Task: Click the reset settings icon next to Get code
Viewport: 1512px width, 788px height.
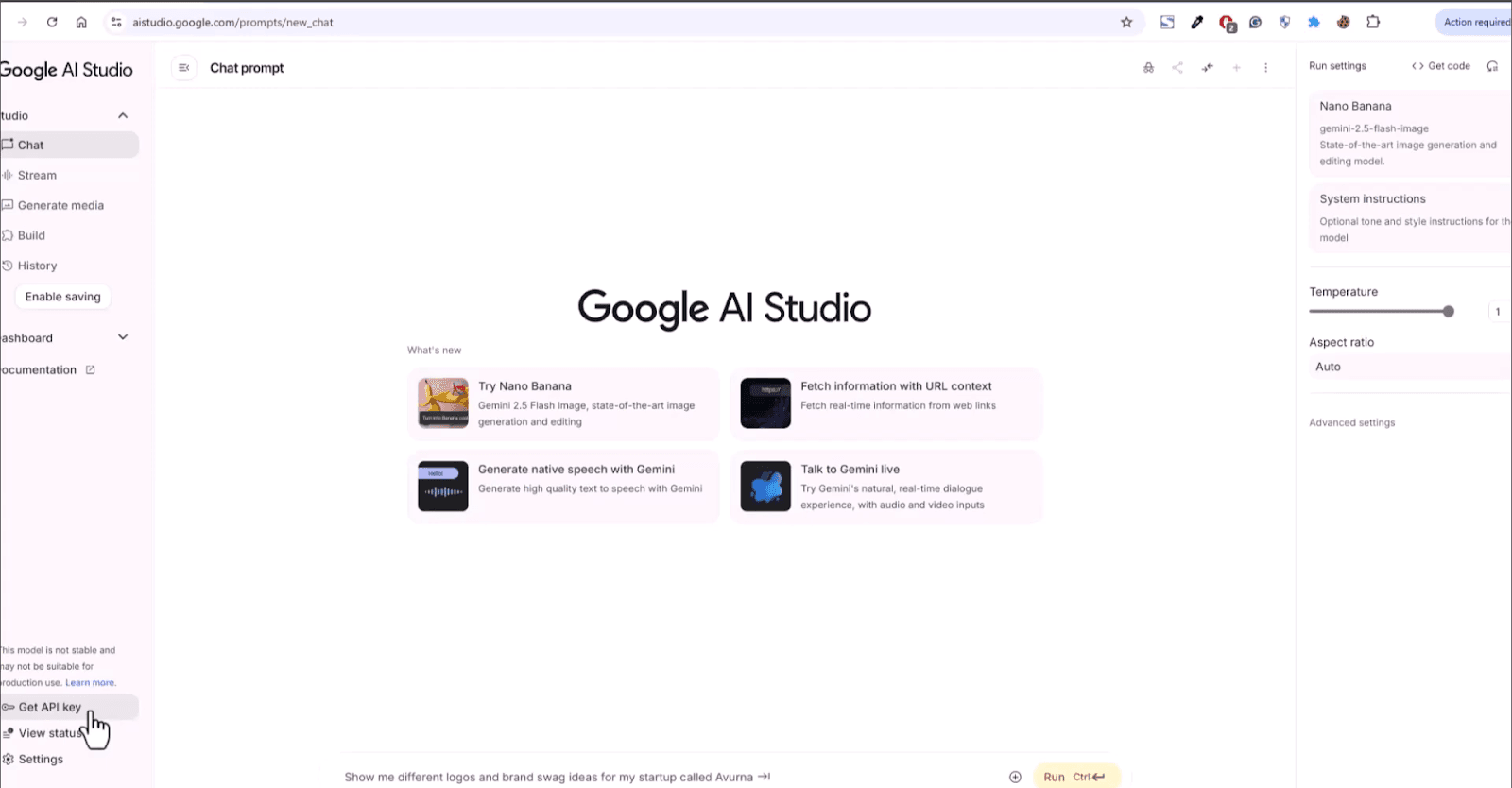Action: [1492, 66]
